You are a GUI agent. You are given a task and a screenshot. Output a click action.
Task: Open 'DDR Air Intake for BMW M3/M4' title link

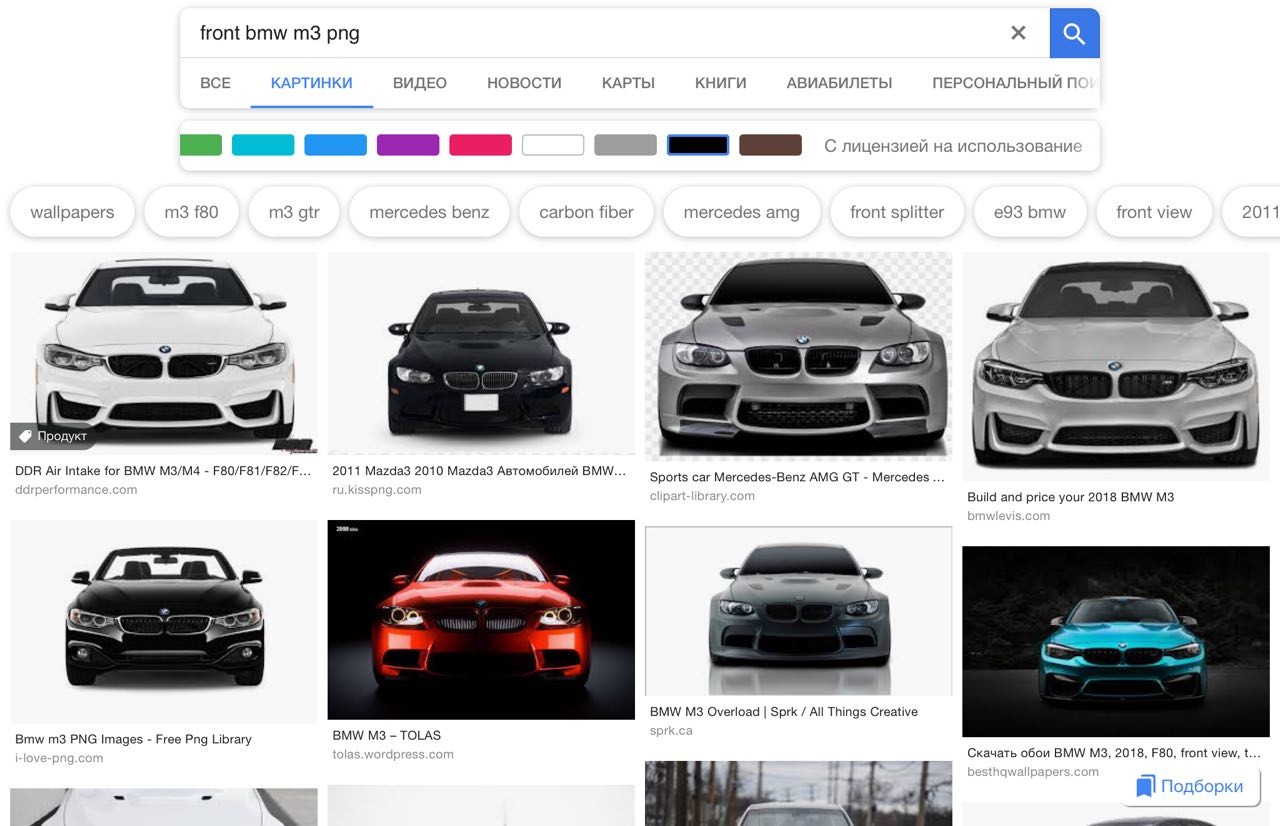[x=164, y=470]
